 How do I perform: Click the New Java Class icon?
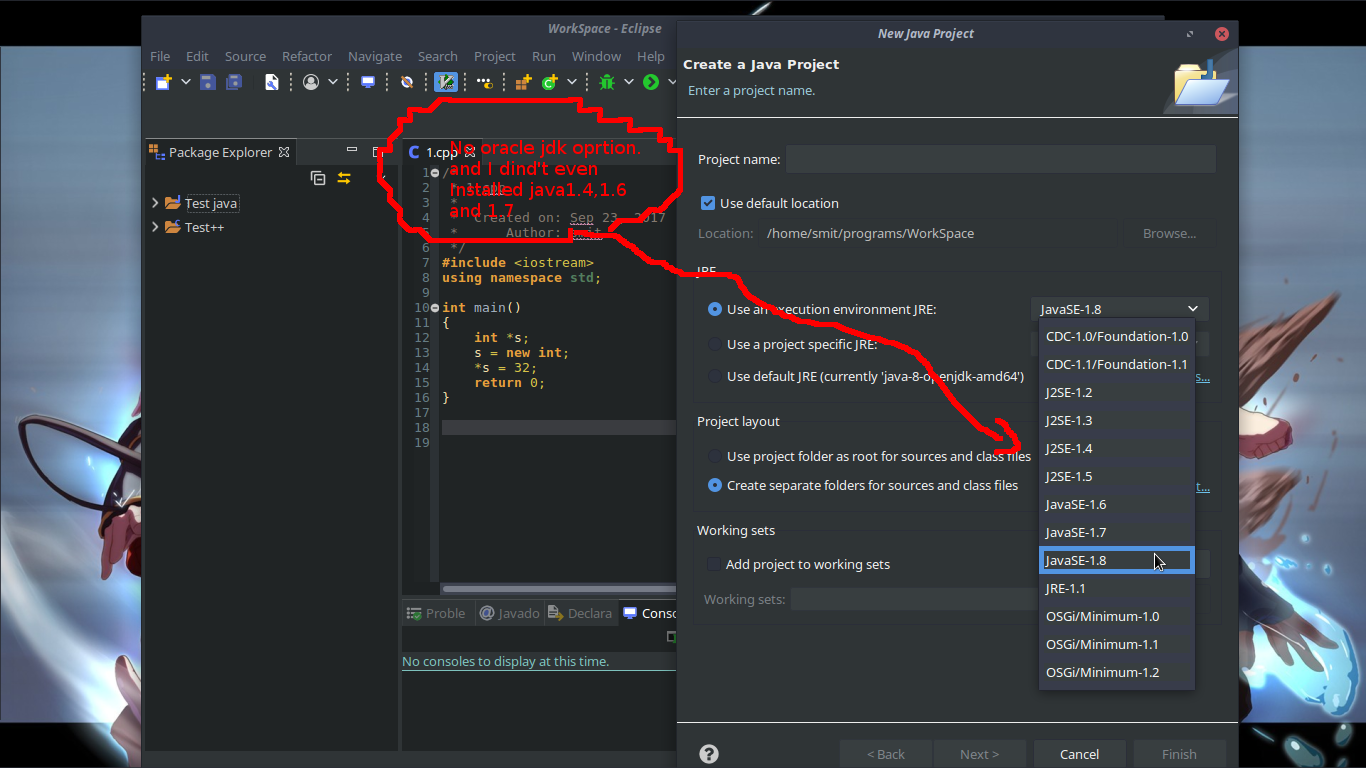pyautogui.click(x=549, y=82)
